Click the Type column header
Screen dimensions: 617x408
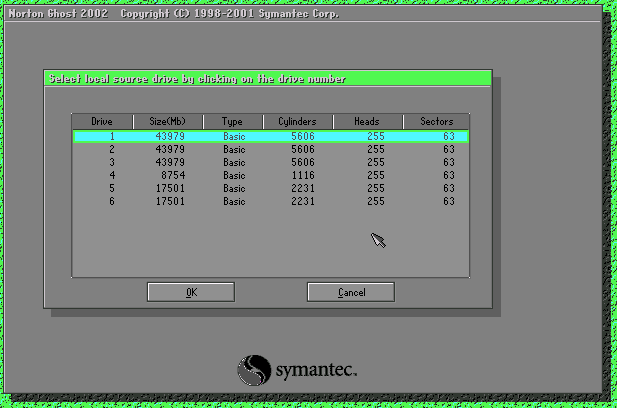pos(233,121)
